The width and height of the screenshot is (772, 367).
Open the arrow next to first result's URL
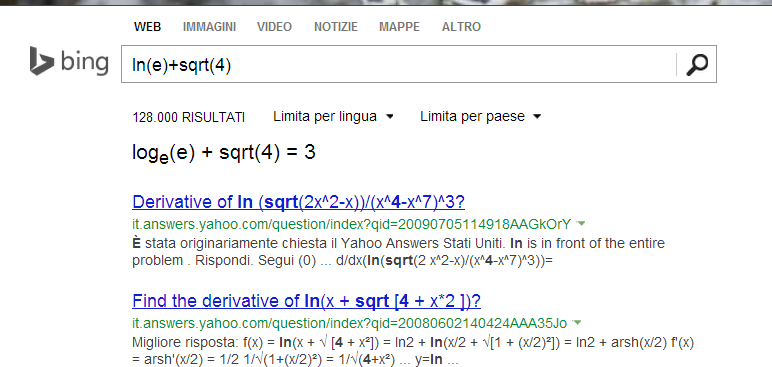tap(581, 224)
